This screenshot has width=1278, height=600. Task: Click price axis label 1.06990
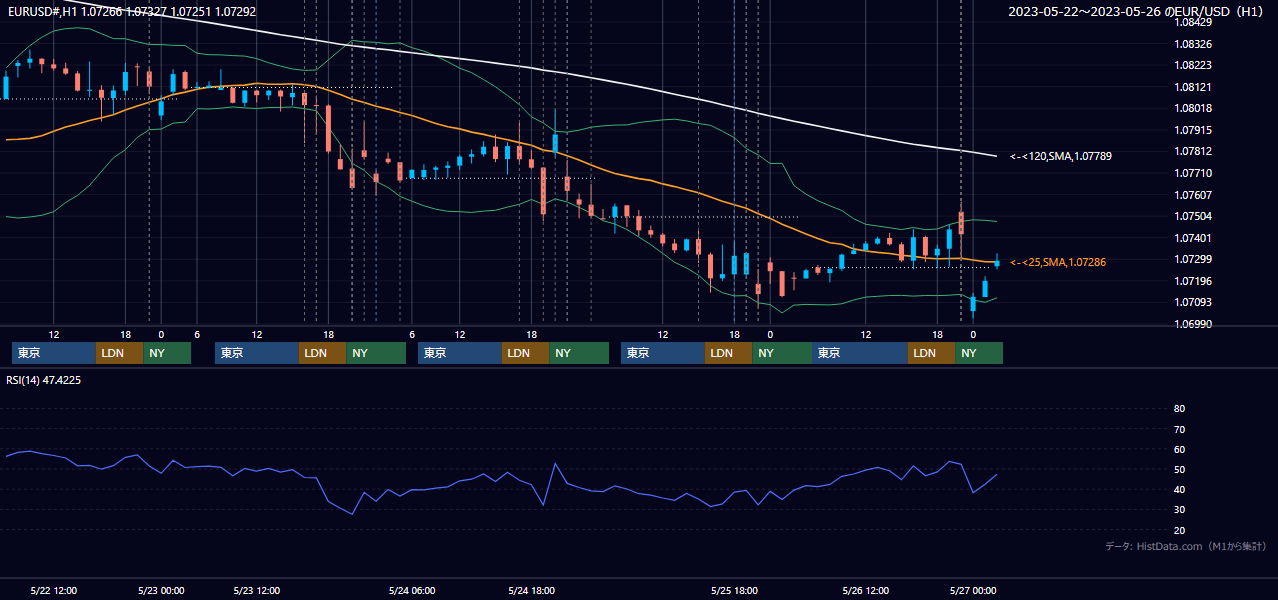coord(1192,324)
